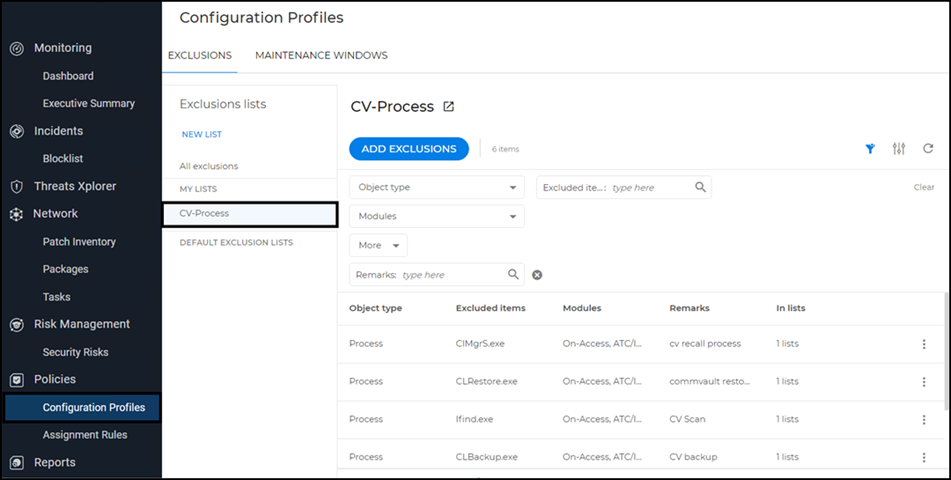Click the Remarks search magnifier icon
Viewport: 951px width, 480px height.
click(513, 274)
